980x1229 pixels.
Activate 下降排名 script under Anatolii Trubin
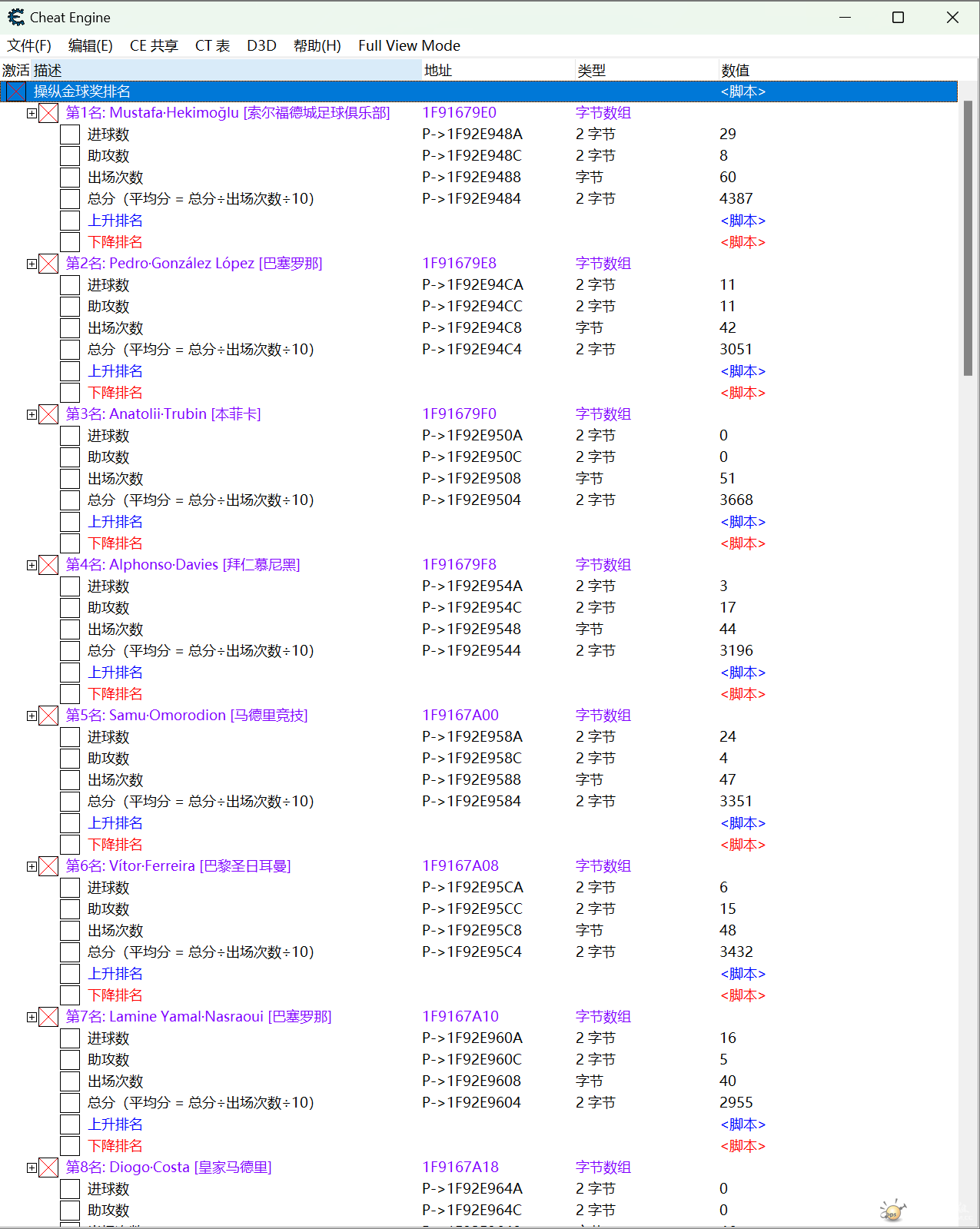pyautogui.click(x=70, y=543)
